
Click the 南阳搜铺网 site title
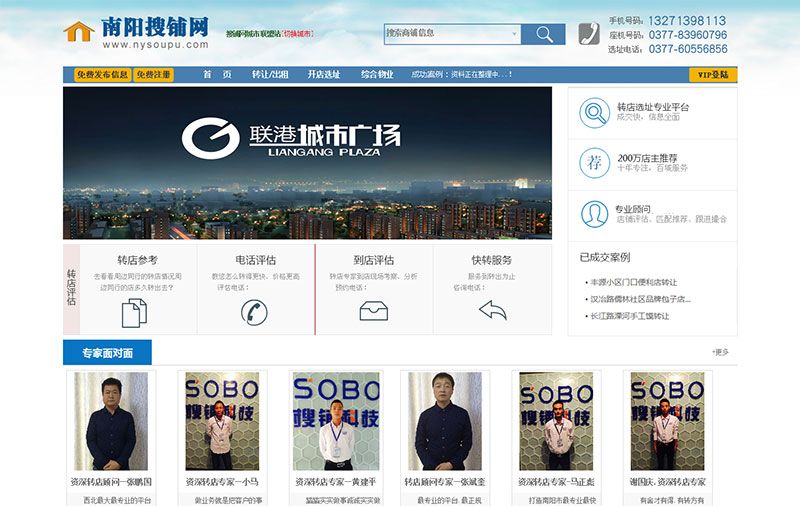pyautogui.click(x=155, y=27)
